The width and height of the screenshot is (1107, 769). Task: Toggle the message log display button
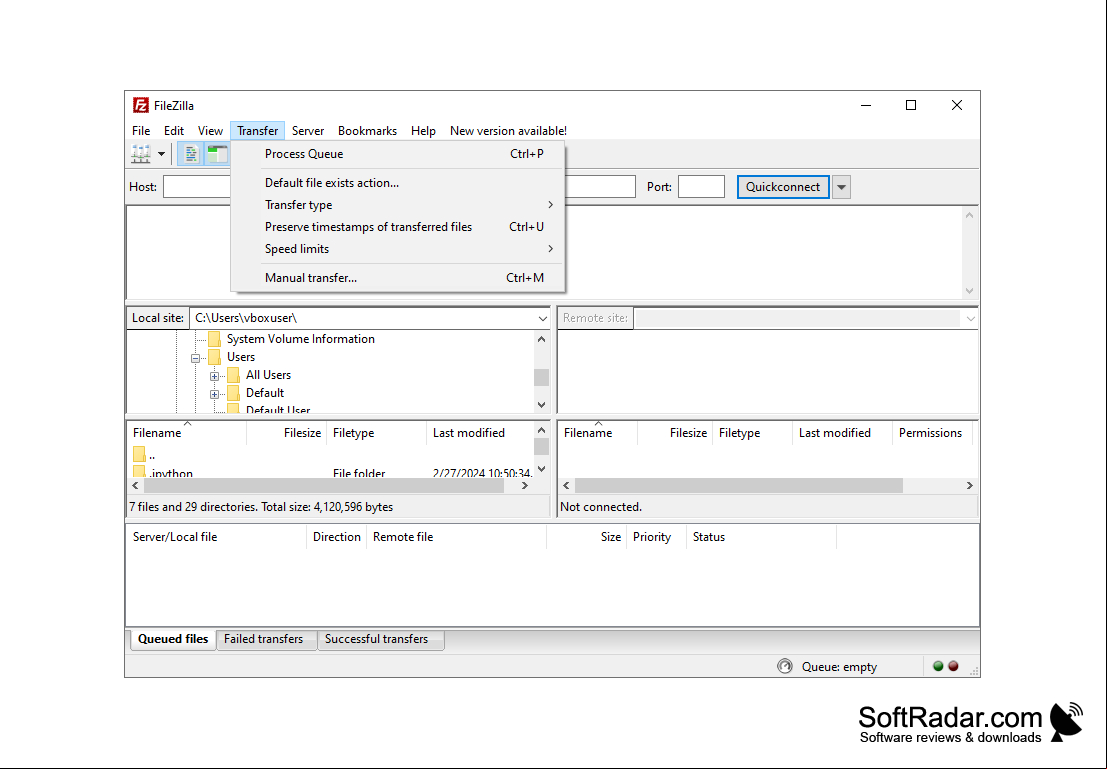tap(190, 154)
